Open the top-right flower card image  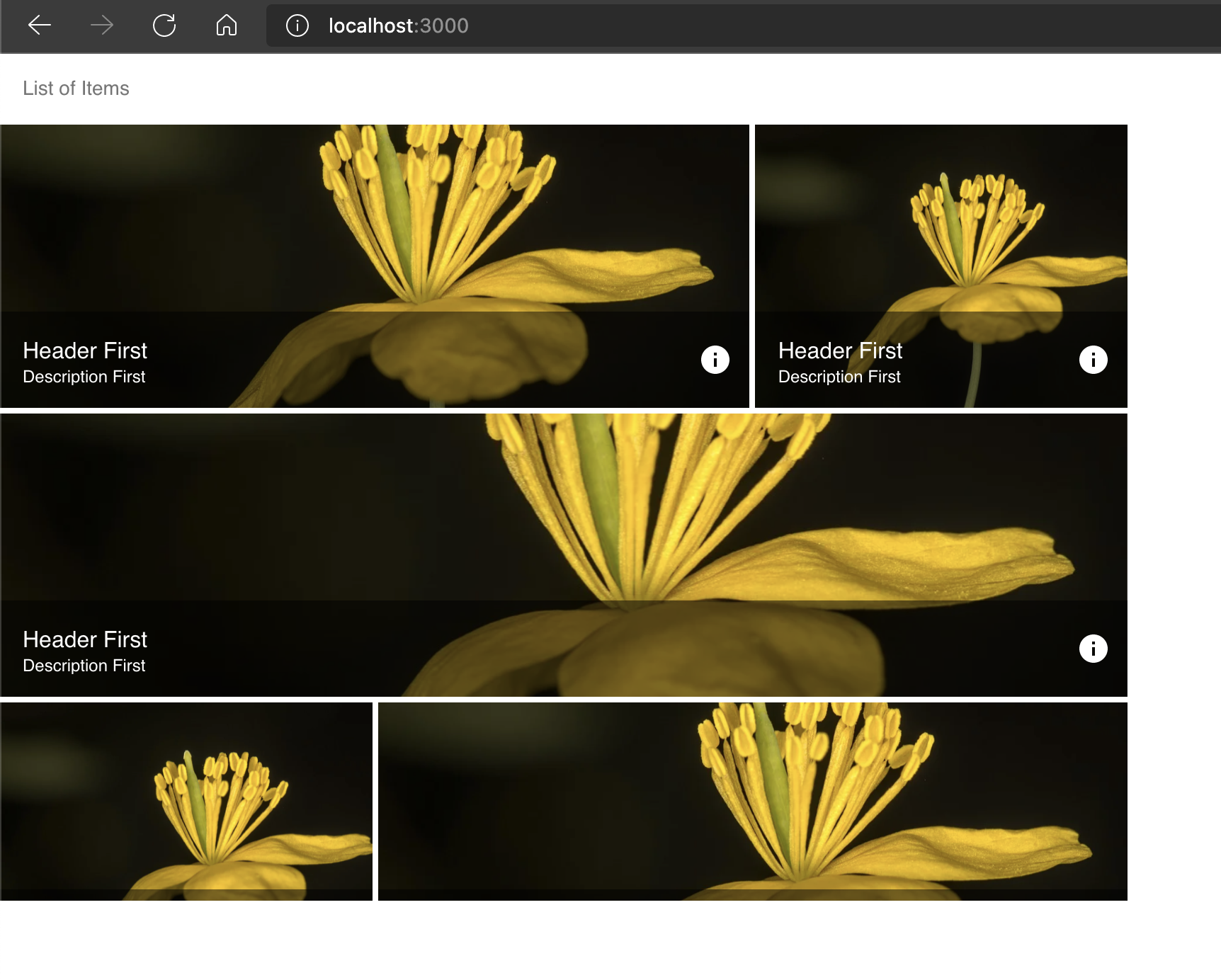(941, 212)
